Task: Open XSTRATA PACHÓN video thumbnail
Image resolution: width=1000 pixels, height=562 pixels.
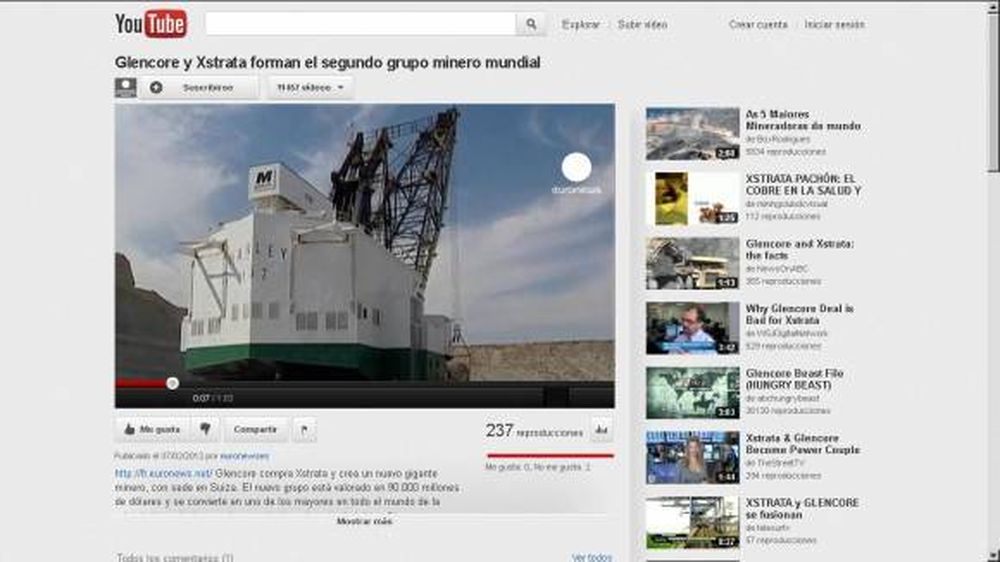Action: pyautogui.click(x=693, y=198)
